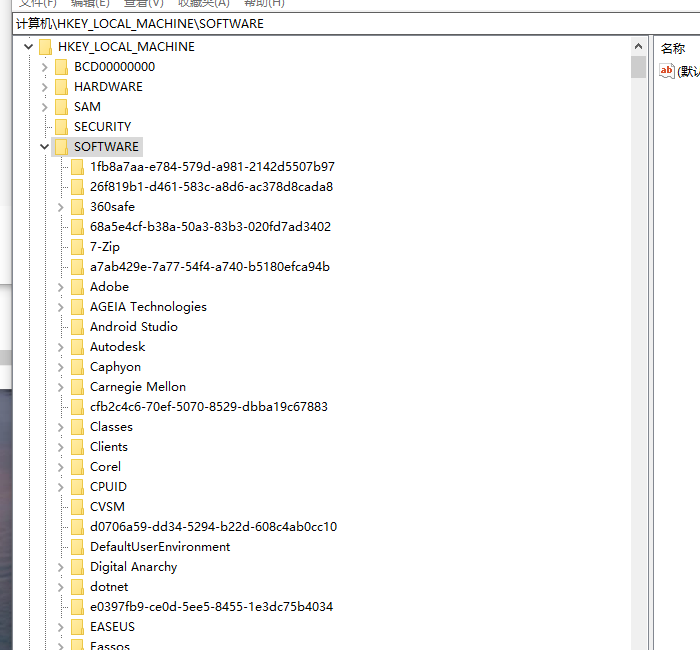700x650 pixels.
Task: Click the registry path address bar
Action: click(356, 24)
